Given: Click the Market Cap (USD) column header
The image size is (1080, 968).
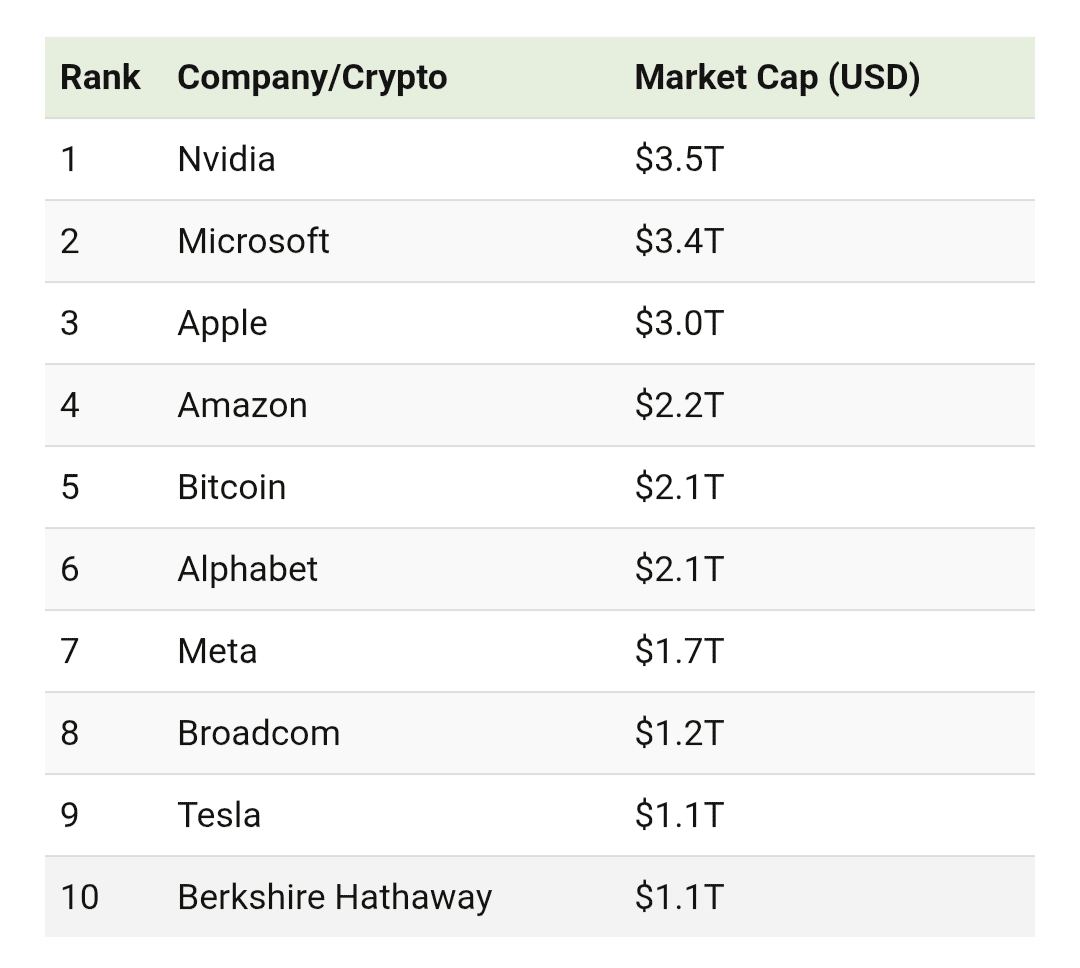Looking at the screenshot, I should point(777,78).
